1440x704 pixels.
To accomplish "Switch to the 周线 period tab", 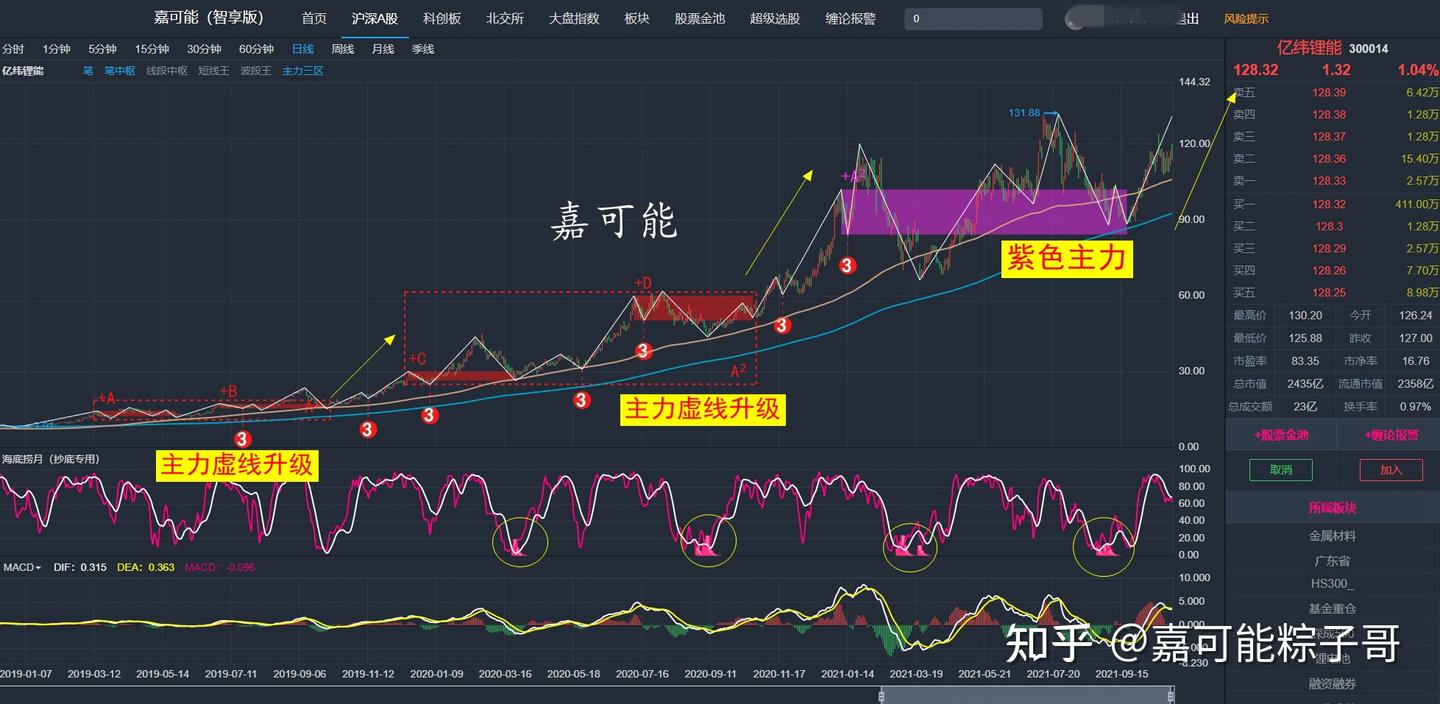I will click(341, 48).
